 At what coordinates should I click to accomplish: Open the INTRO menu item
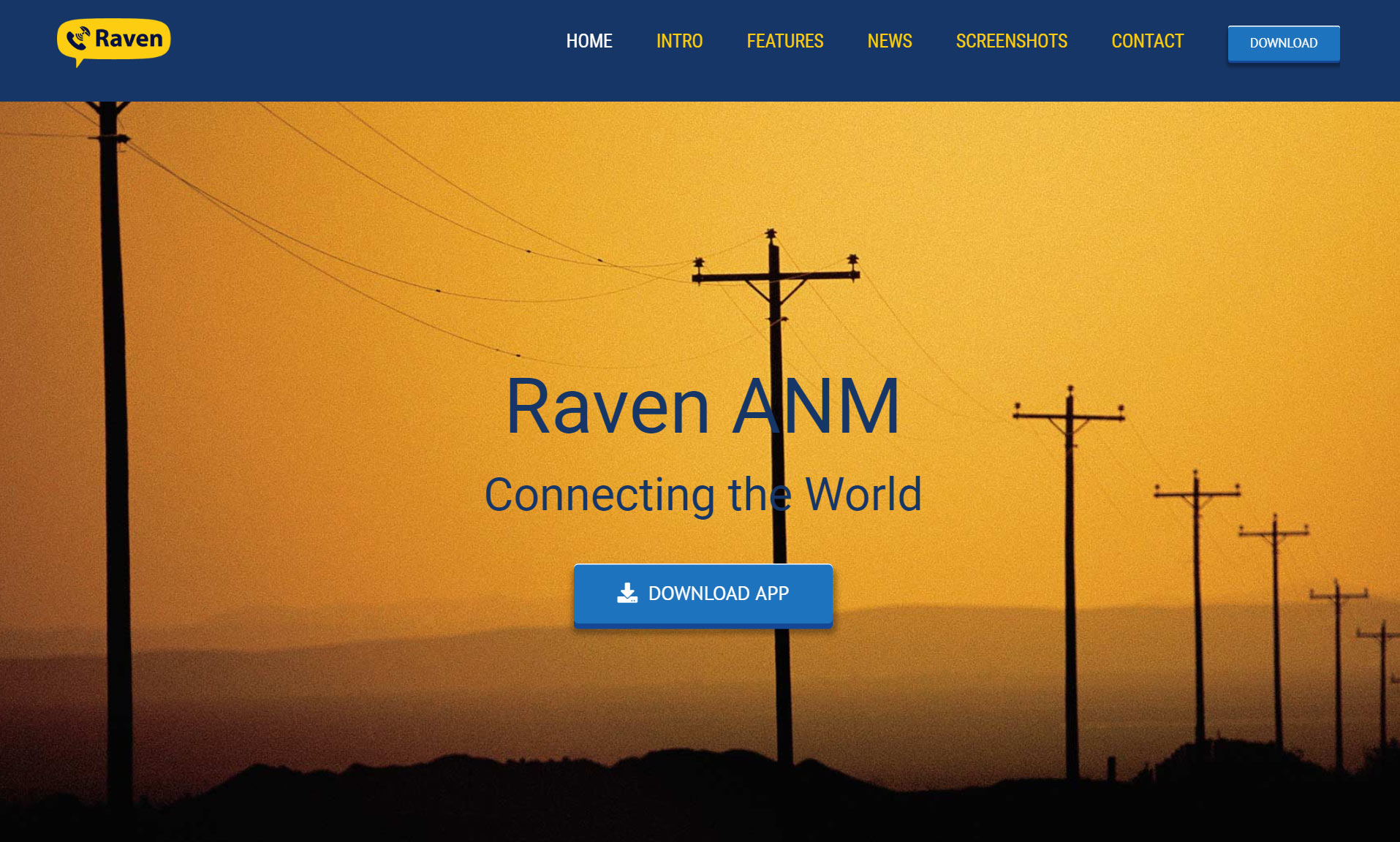click(678, 42)
